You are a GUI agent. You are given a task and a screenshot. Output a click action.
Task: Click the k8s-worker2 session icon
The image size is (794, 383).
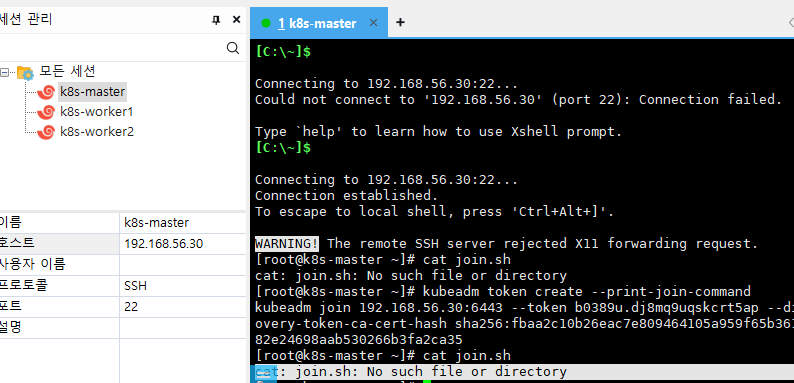tap(46, 132)
